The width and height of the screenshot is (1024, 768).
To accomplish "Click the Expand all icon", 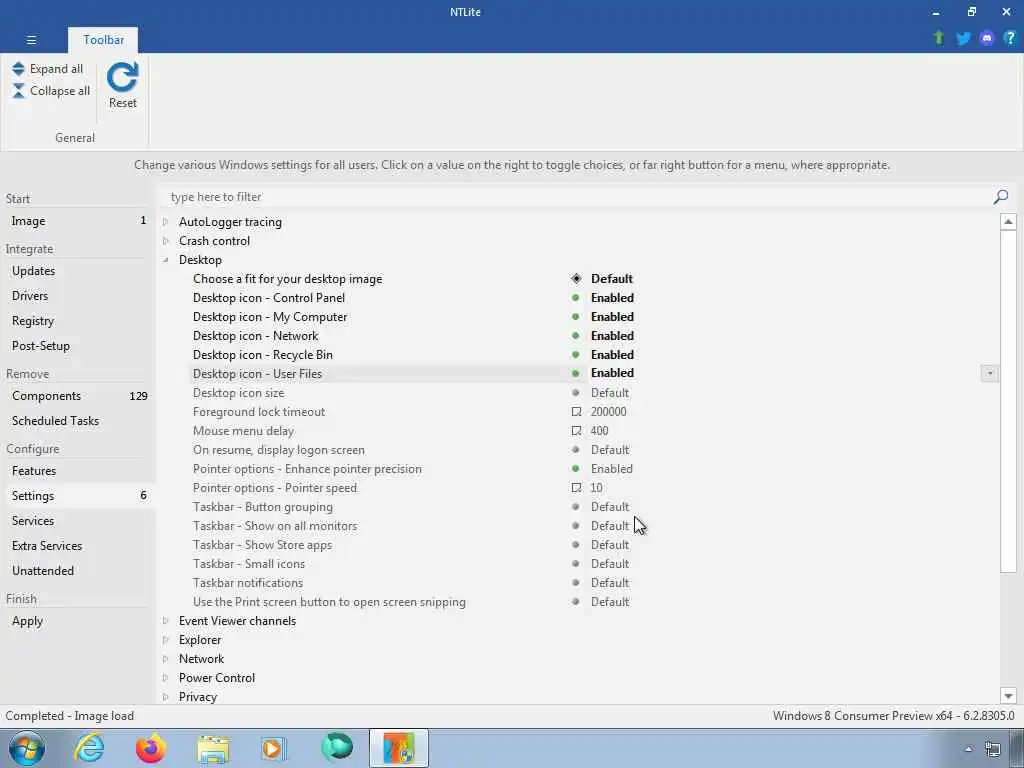I will (x=18, y=69).
